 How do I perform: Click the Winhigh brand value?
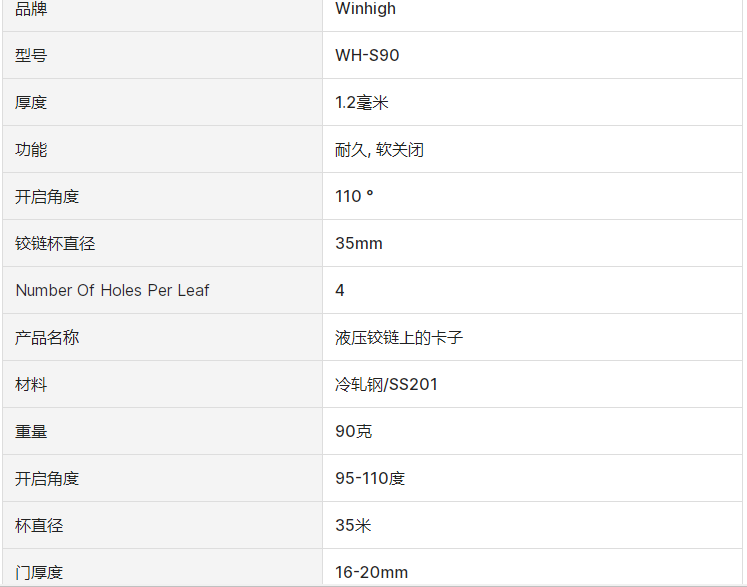click(x=365, y=9)
